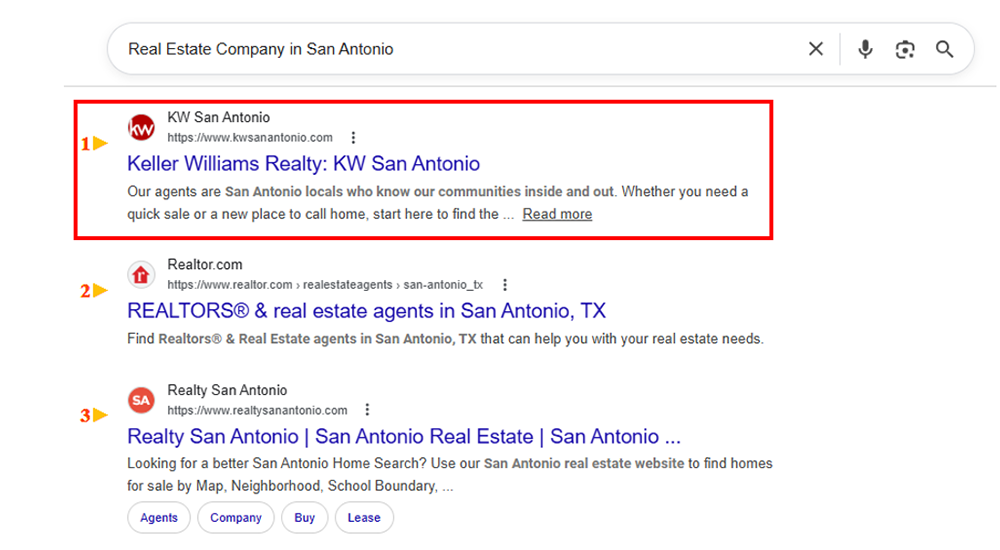Screen dimensions: 1000x550
Task: Click the snippet 'Find Realtors® & Real Estate agents'
Action: tap(445, 339)
